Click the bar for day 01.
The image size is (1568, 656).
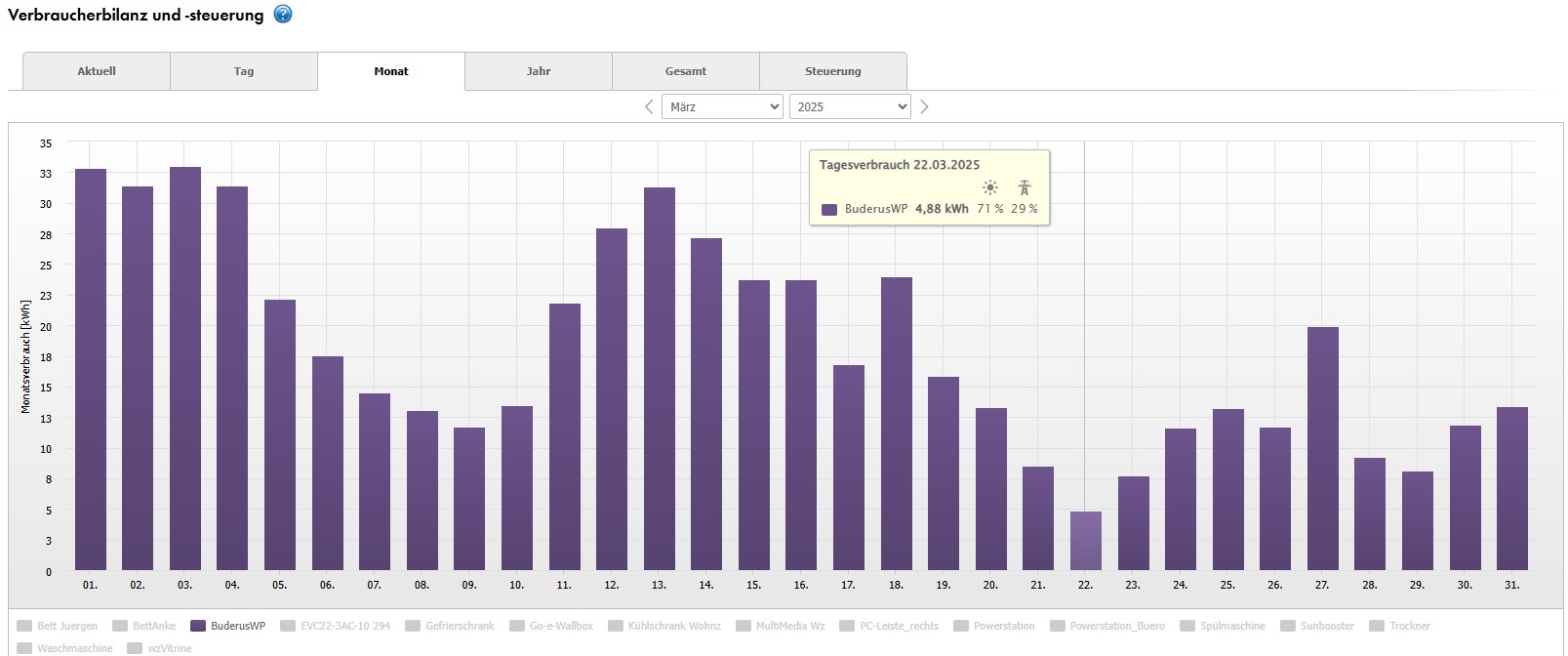91,370
